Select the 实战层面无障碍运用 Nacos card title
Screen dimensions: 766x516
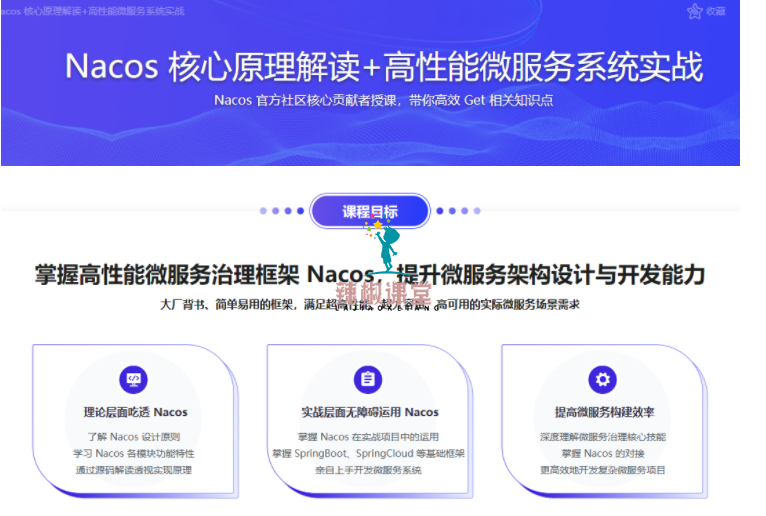tap(370, 412)
